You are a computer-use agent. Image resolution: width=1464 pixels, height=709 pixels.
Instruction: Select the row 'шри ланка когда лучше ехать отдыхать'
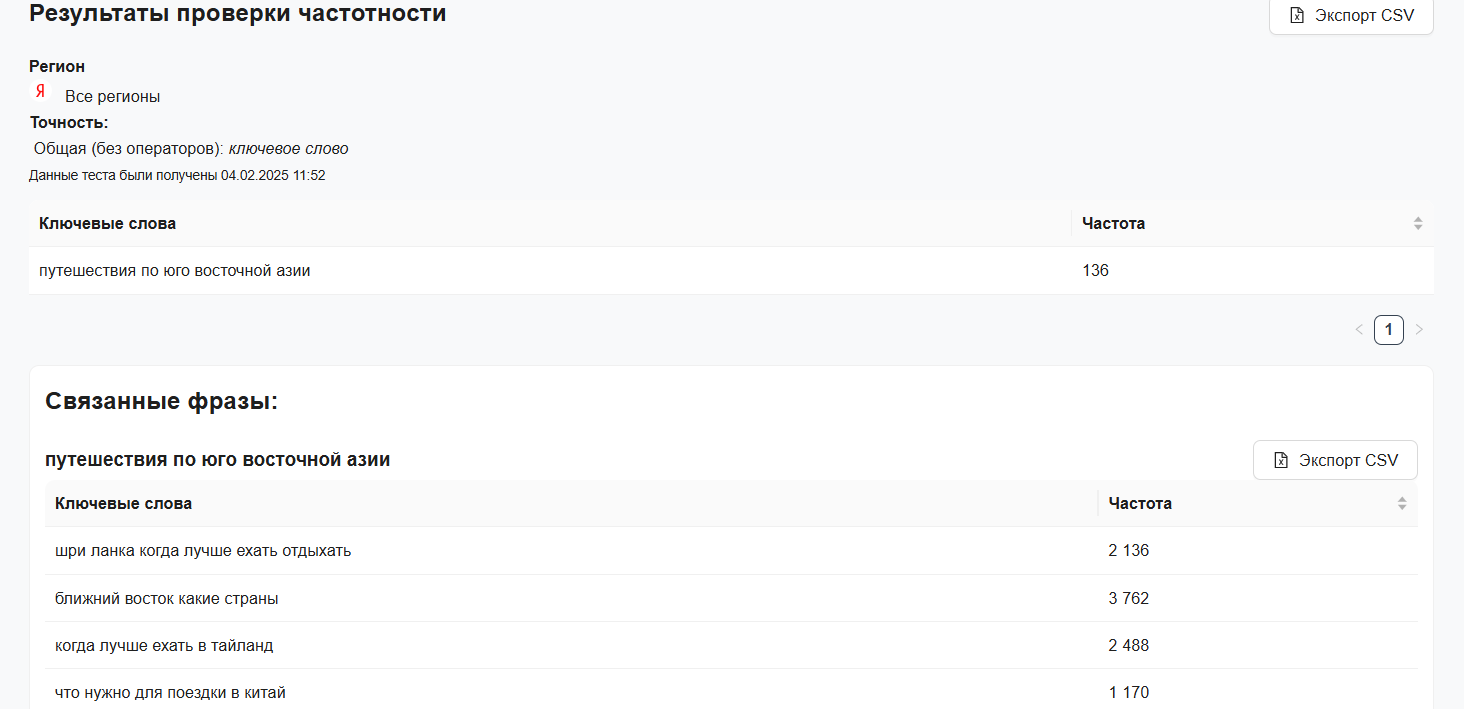203,551
